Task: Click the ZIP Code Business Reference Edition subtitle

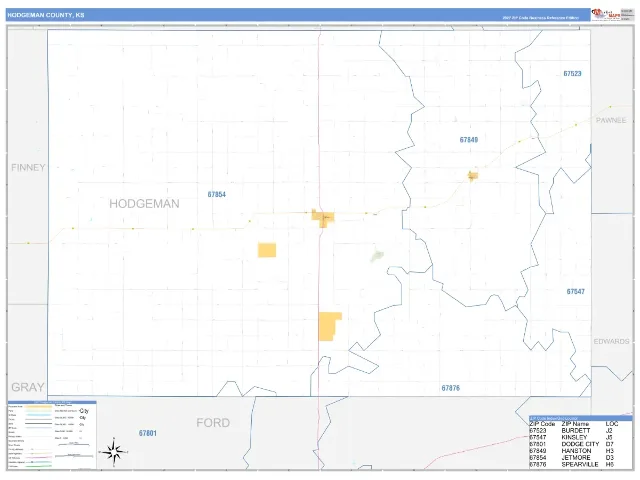Action: [540, 18]
